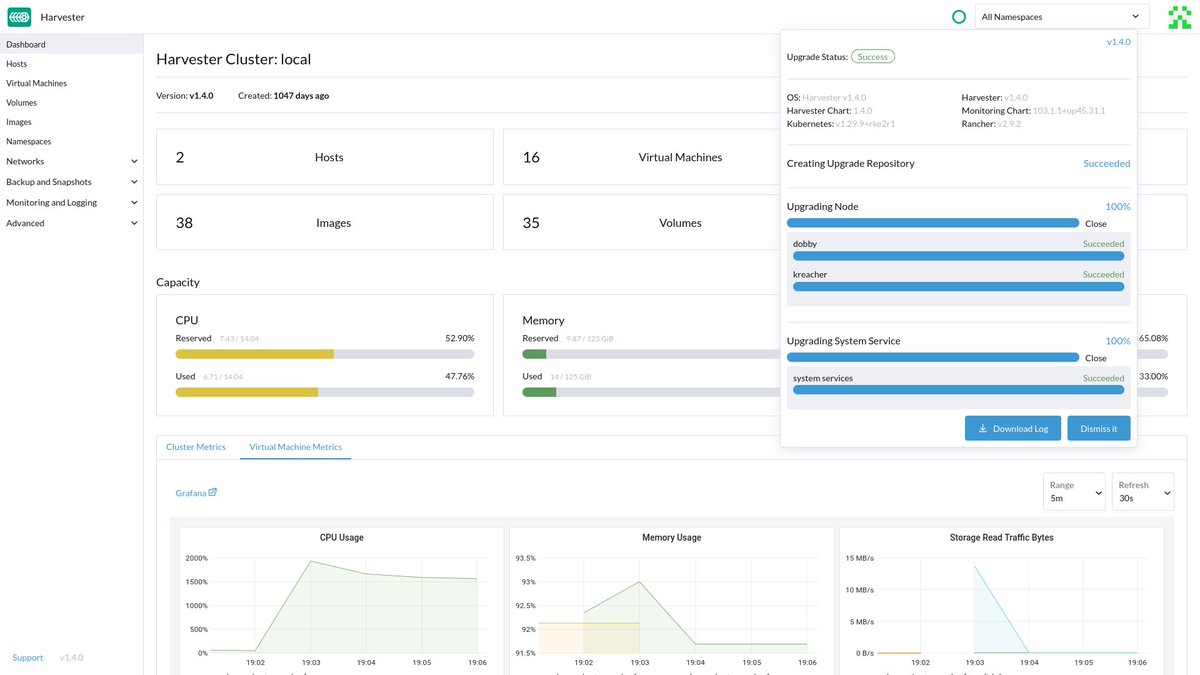Open the Refresh 30s dropdown
Screen dimensions: 1200x675
pos(1143,491)
